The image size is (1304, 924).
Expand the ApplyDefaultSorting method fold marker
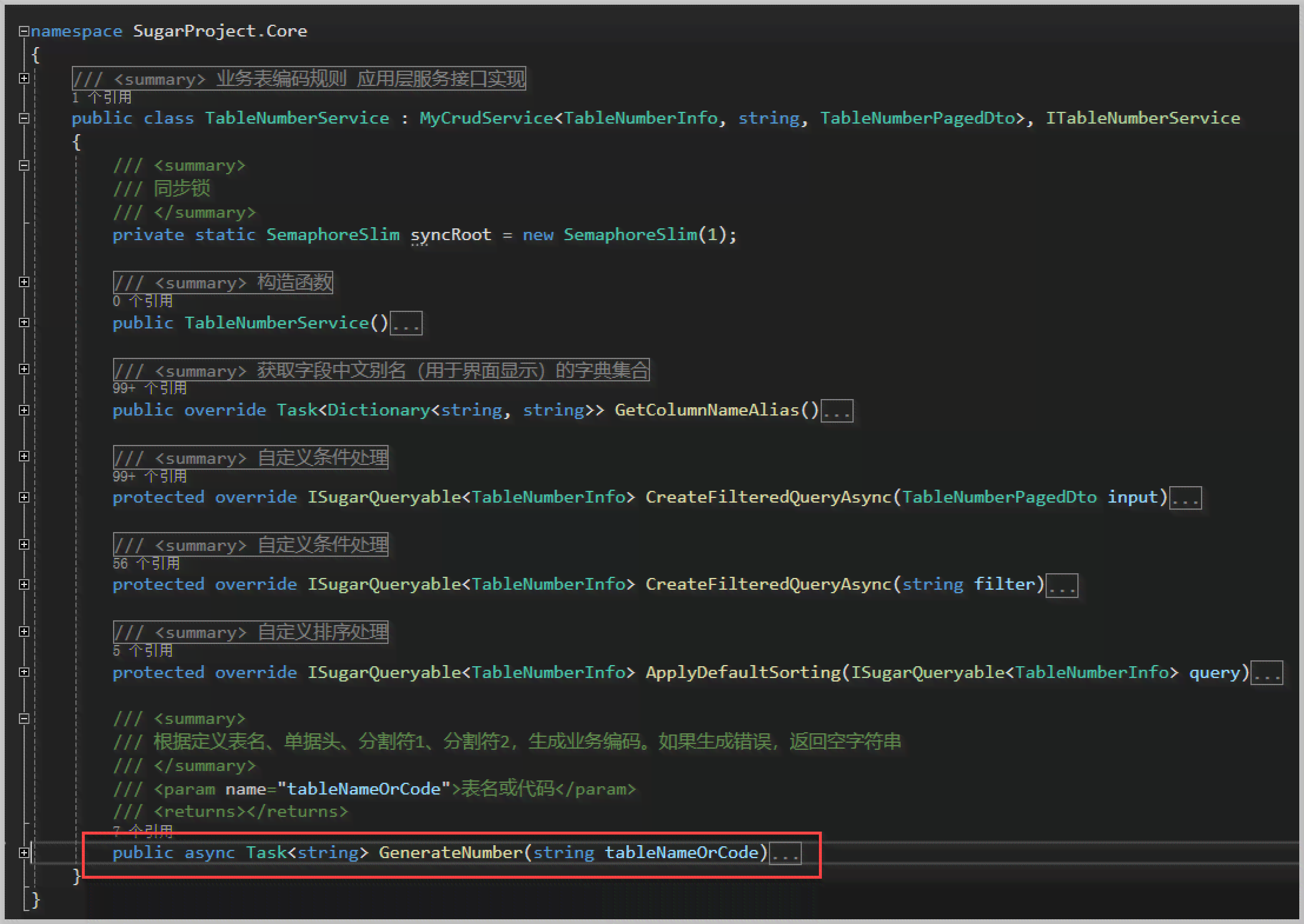(x=24, y=672)
